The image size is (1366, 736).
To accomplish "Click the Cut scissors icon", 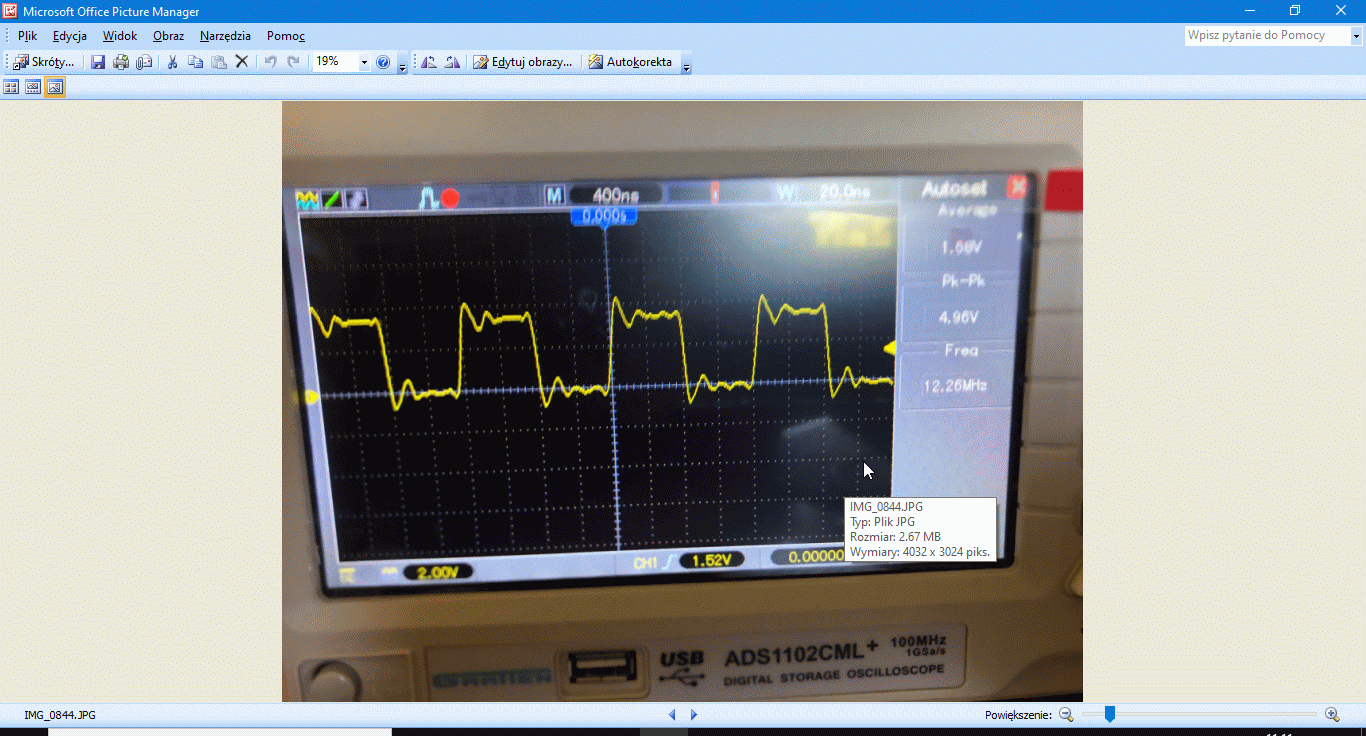I will 172,62.
